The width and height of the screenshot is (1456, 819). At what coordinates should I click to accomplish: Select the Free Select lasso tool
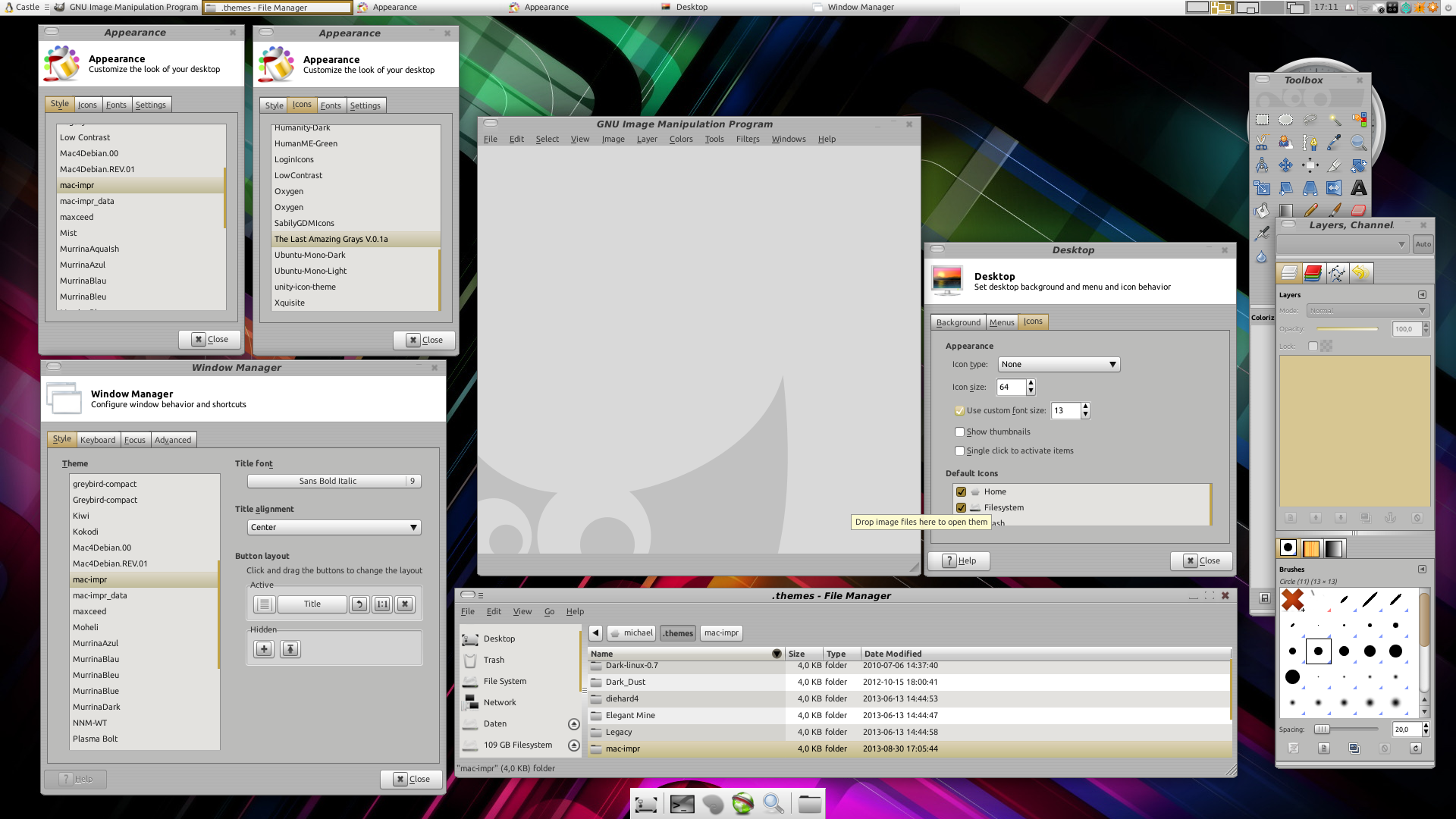click(1310, 120)
